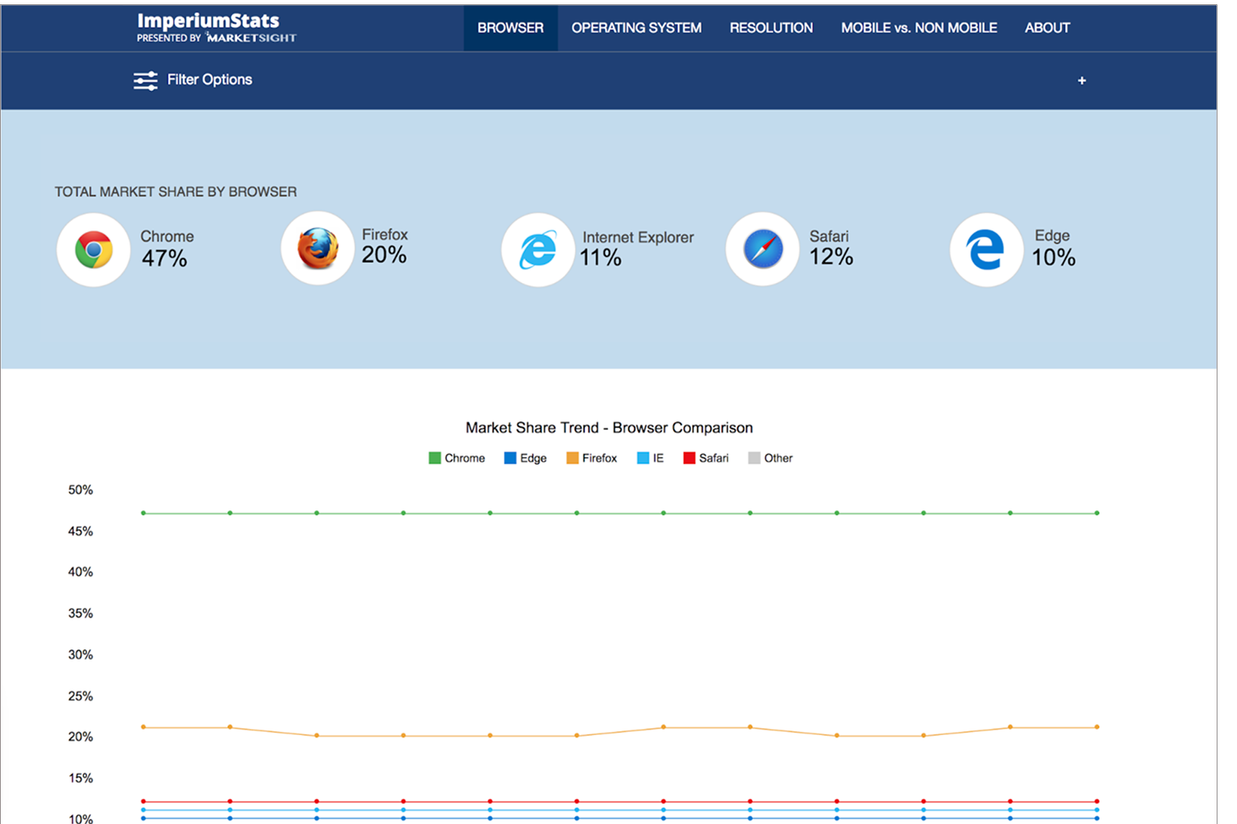Toggle Firefox series in chart legend
This screenshot has width=1237, height=824.
pos(592,458)
